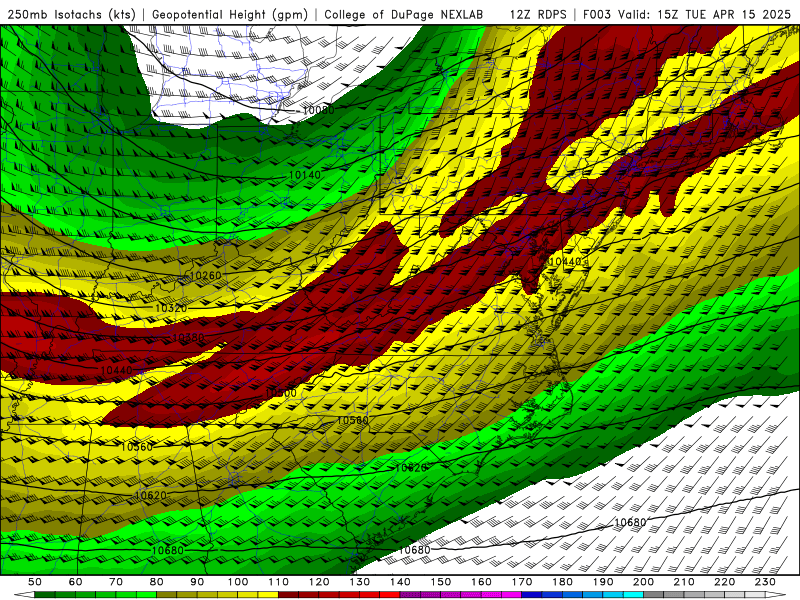Screen dimensions: 800x600
Task: Click the color bar value 140
Action: 400,582
